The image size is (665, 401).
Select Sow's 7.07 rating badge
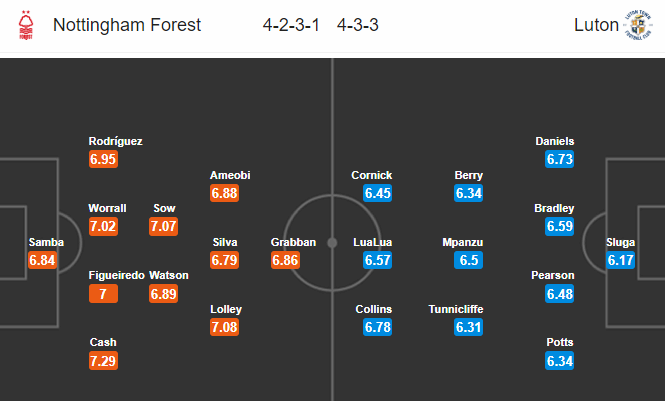(164, 226)
